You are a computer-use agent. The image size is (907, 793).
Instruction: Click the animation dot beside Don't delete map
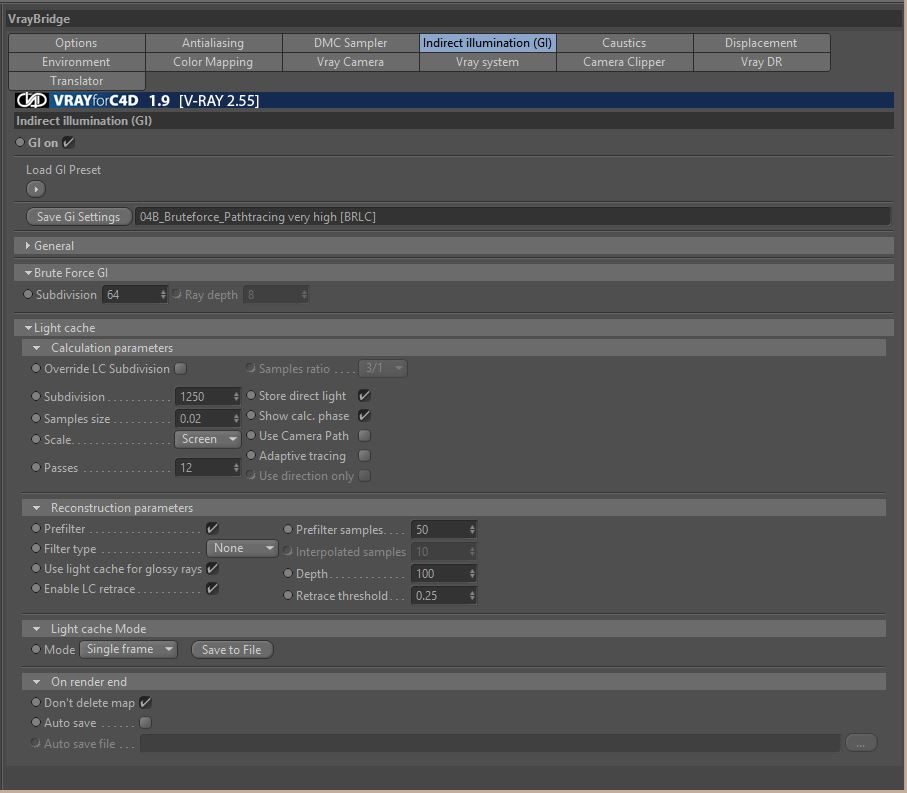click(36, 702)
